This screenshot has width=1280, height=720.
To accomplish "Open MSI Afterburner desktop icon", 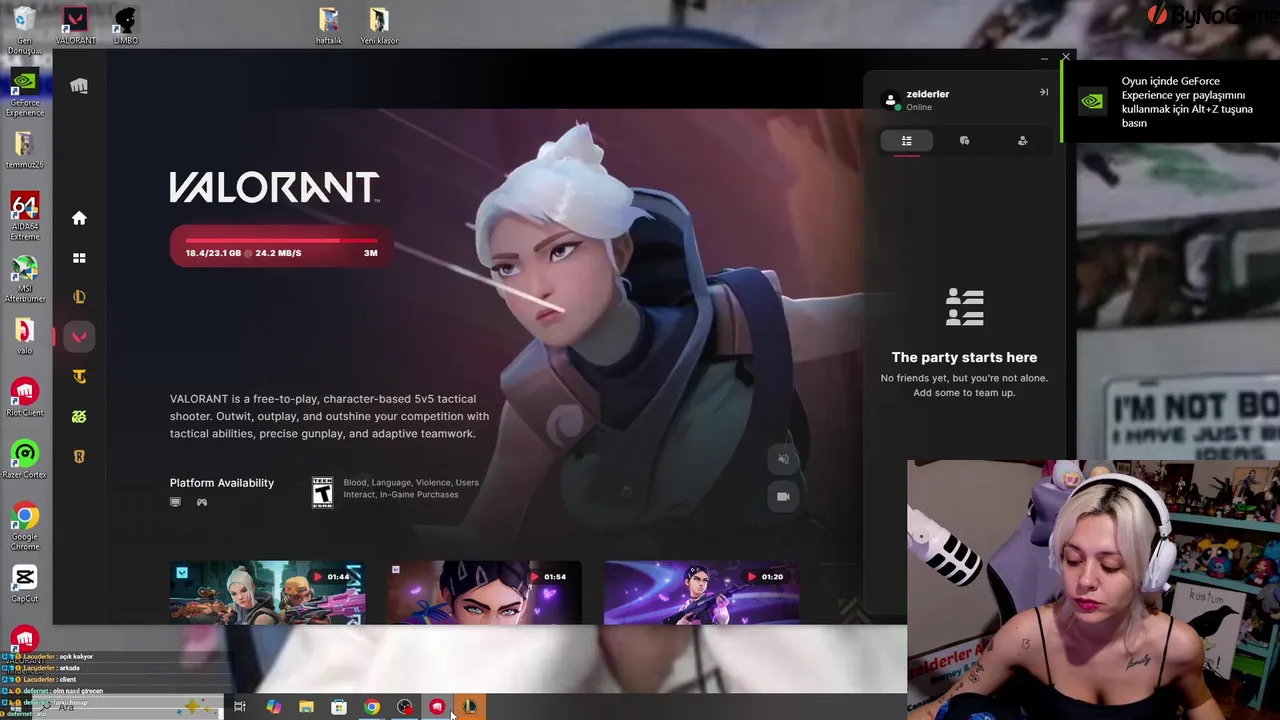I will point(25,280).
